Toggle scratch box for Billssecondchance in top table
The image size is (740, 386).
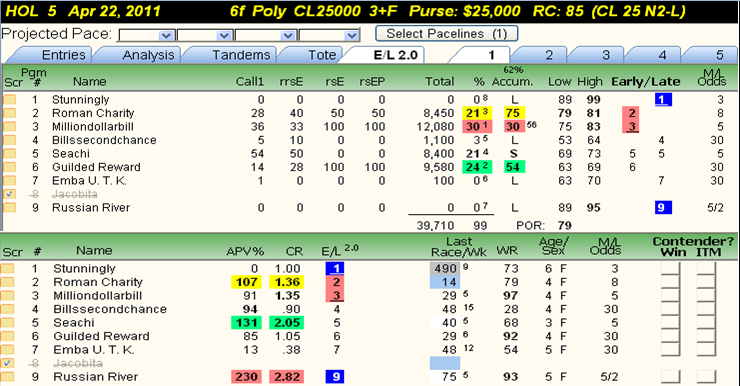point(9,140)
